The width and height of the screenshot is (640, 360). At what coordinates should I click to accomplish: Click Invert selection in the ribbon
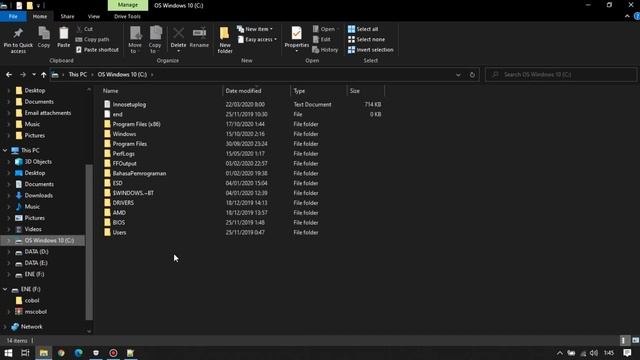click(x=371, y=50)
